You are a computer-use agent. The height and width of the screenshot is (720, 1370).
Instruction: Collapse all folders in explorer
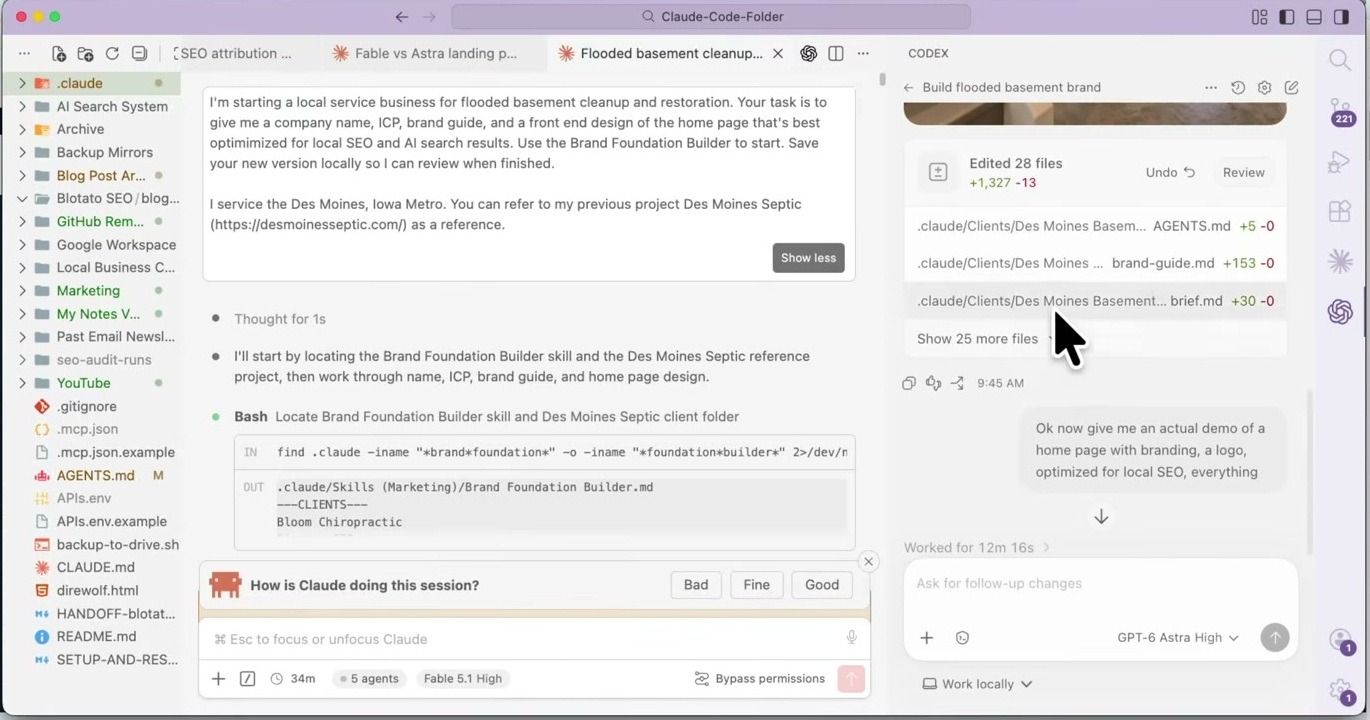click(139, 54)
